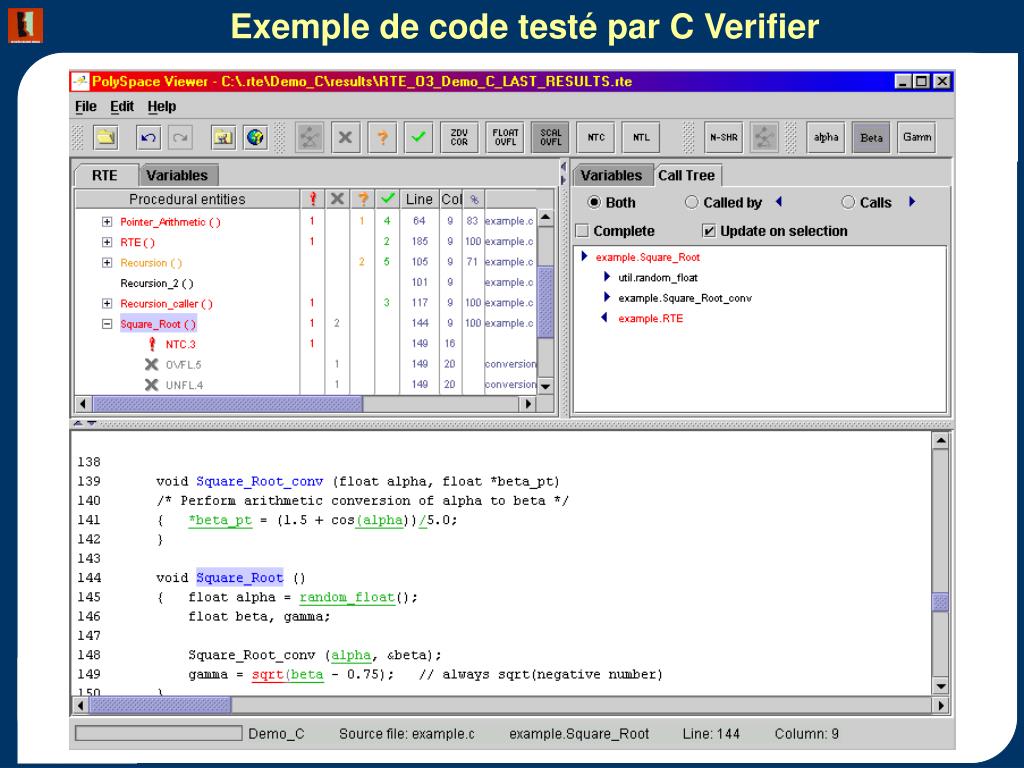Click the empty status bar field
The width and height of the screenshot is (1024, 768).
click(x=158, y=733)
